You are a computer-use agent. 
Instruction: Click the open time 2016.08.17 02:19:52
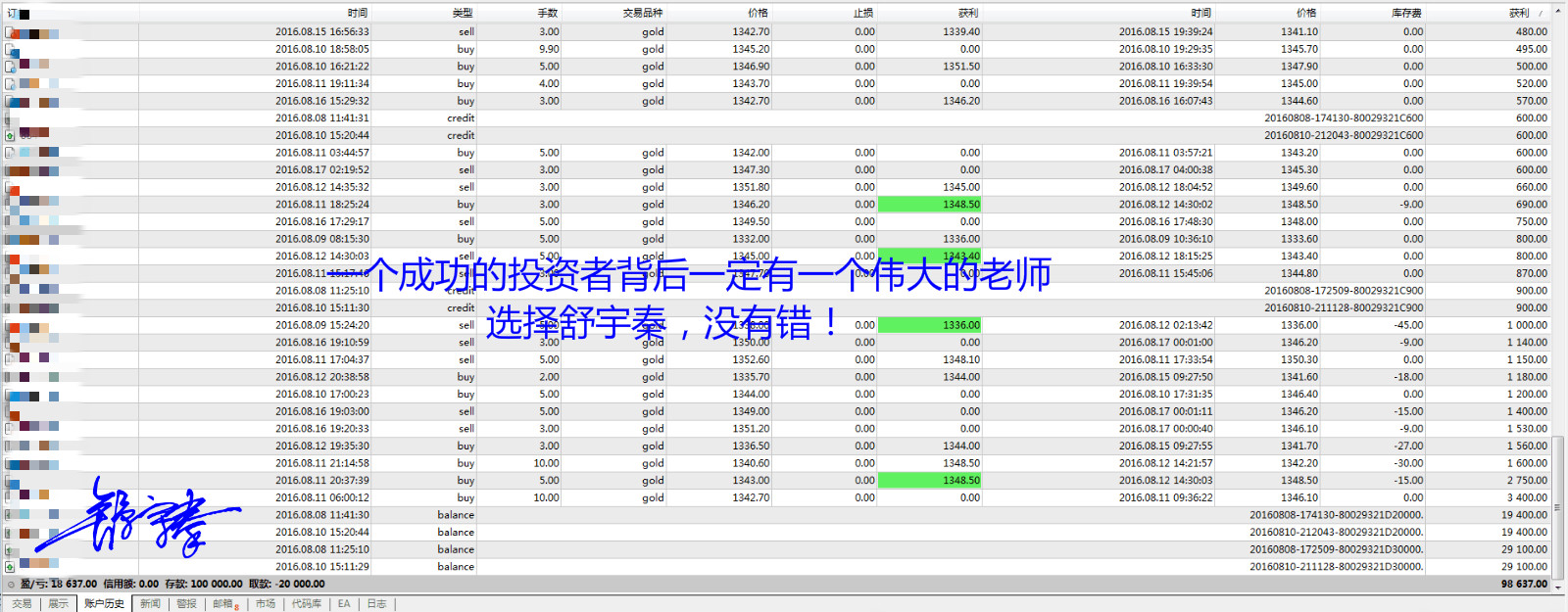[322, 170]
